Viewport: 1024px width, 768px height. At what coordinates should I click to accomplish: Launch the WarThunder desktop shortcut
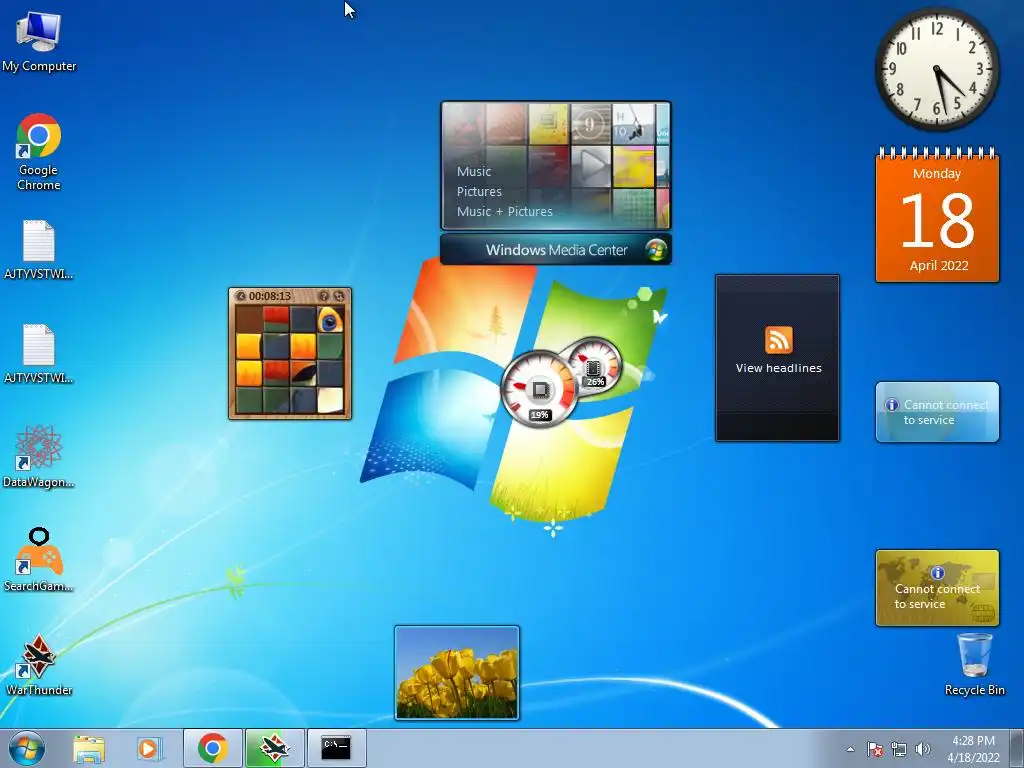[39, 664]
